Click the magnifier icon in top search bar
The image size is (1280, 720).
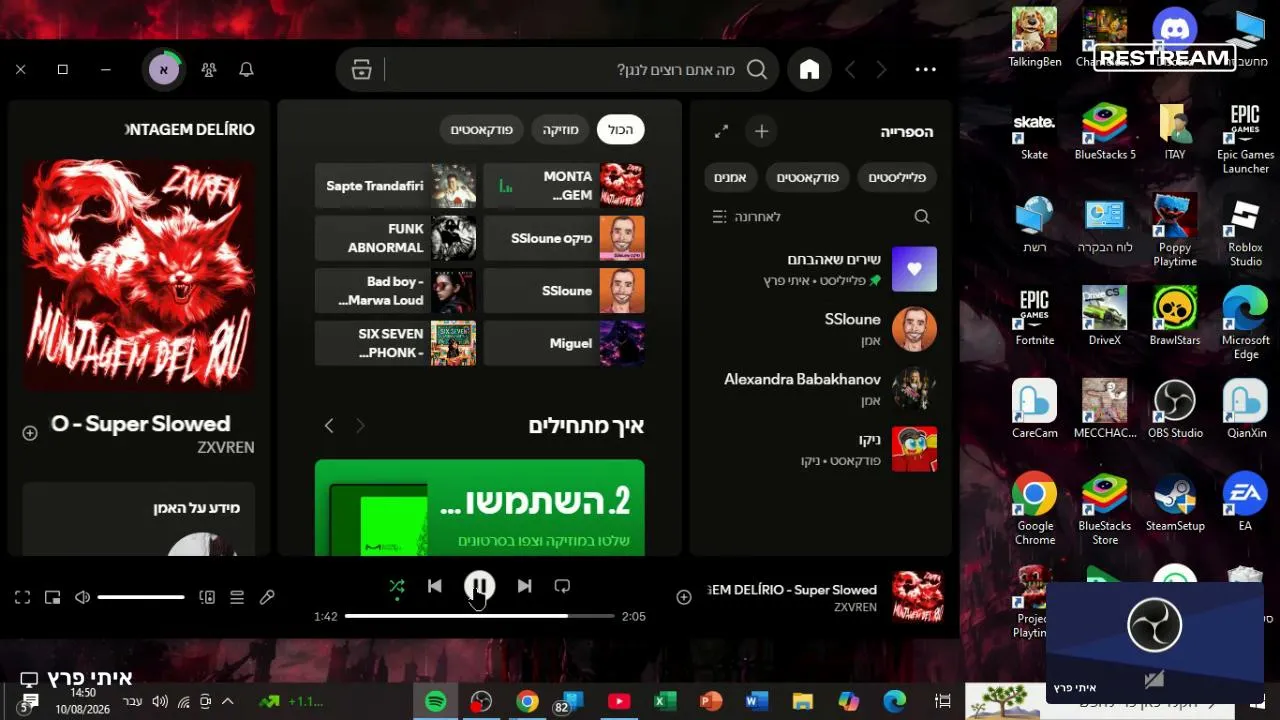coord(757,69)
